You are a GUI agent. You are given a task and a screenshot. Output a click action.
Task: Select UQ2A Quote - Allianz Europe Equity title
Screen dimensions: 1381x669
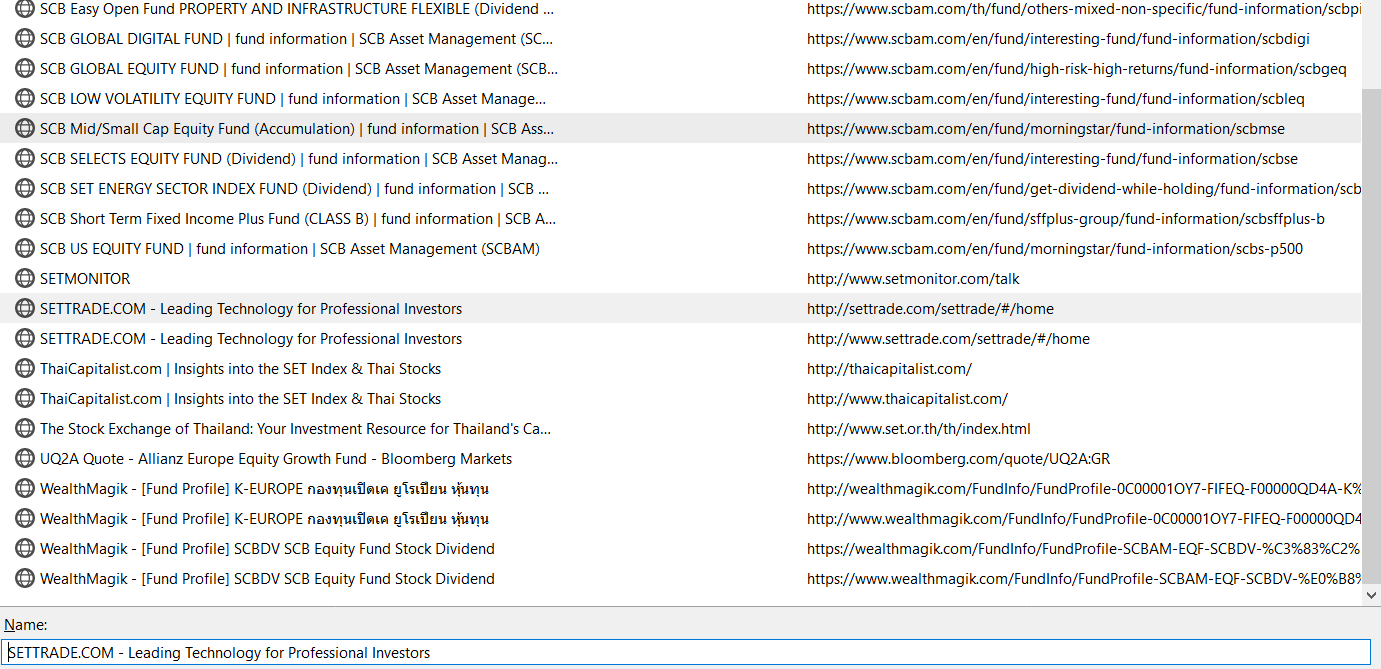pyautogui.click(x=276, y=459)
